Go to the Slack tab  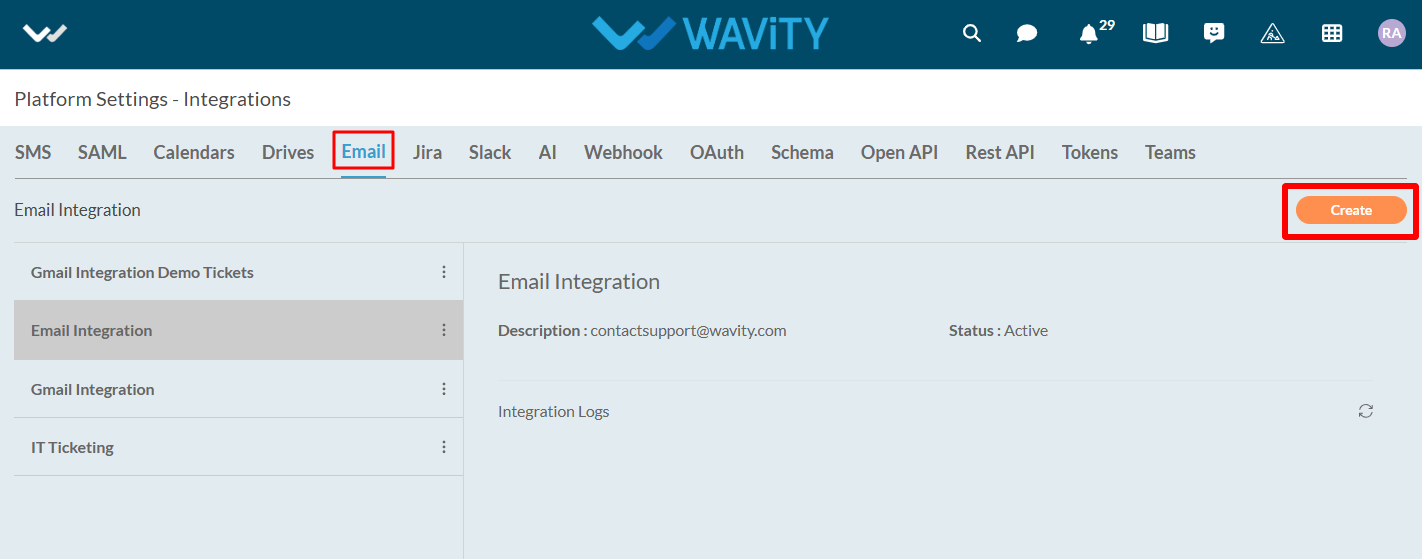(x=490, y=152)
